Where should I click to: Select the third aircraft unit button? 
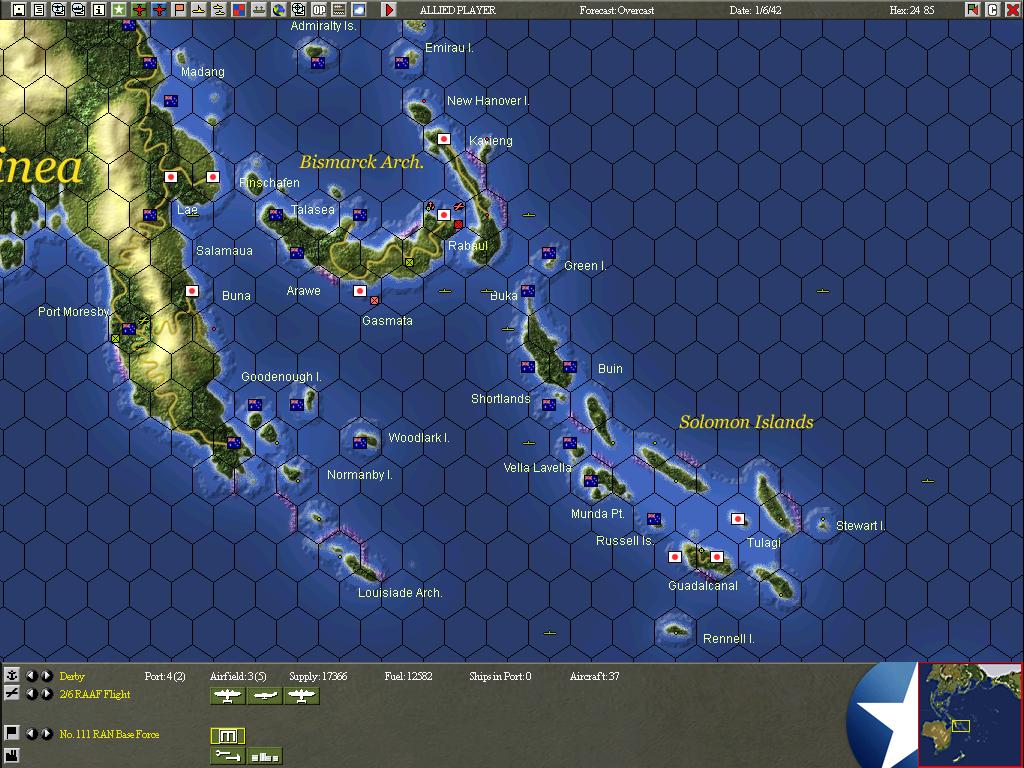[302, 696]
